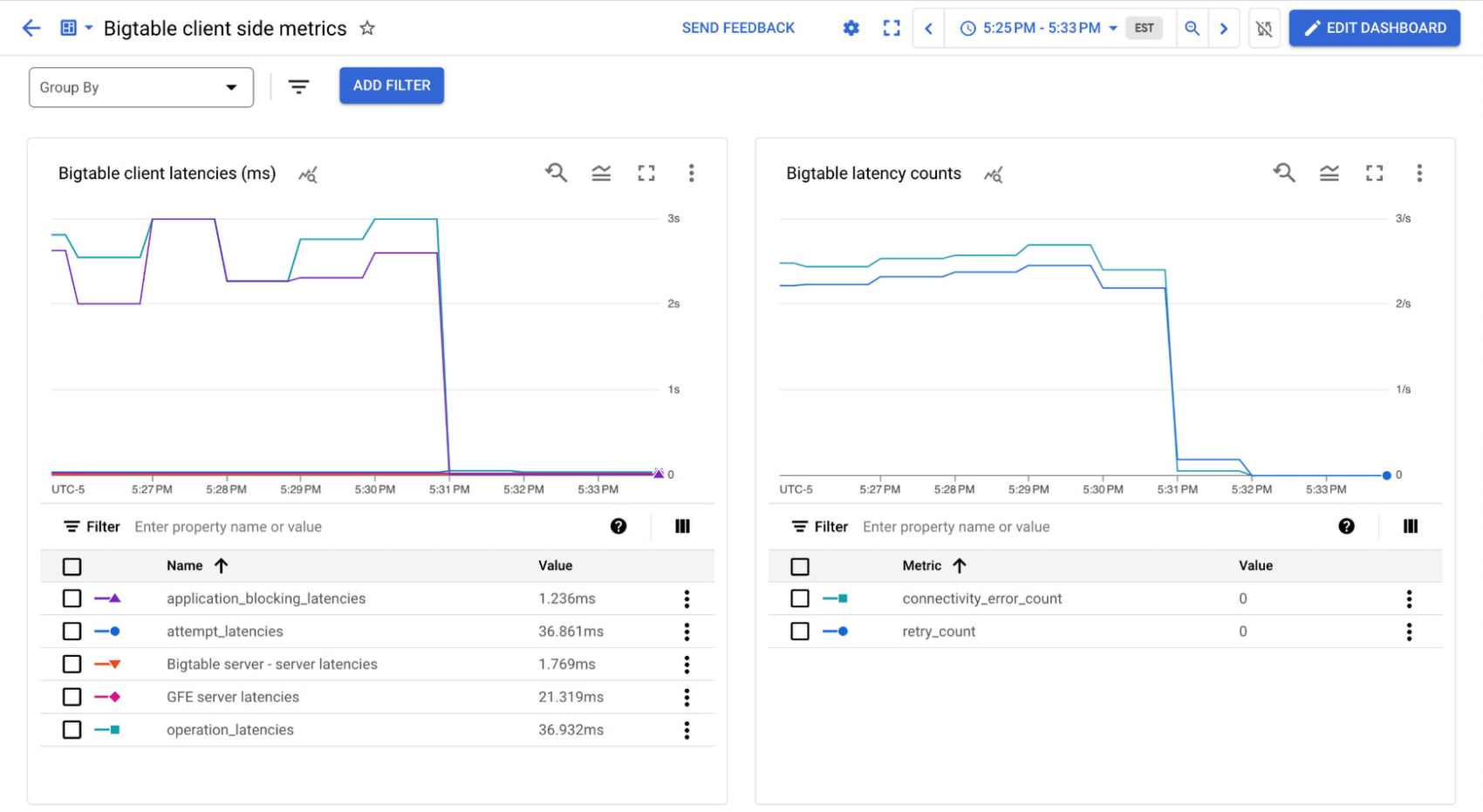1483x812 pixels.
Task: Open row menu for retry_count
Action: click(x=1410, y=631)
